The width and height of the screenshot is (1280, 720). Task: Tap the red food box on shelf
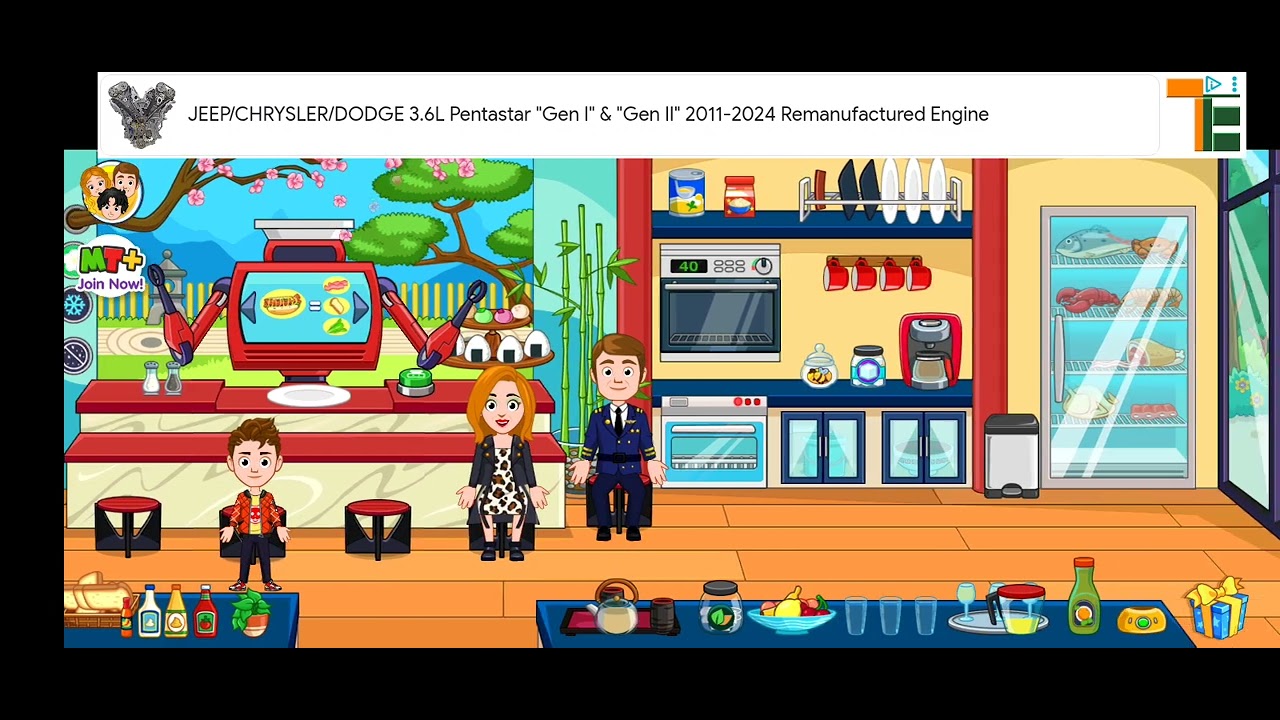[x=738, y=197]
